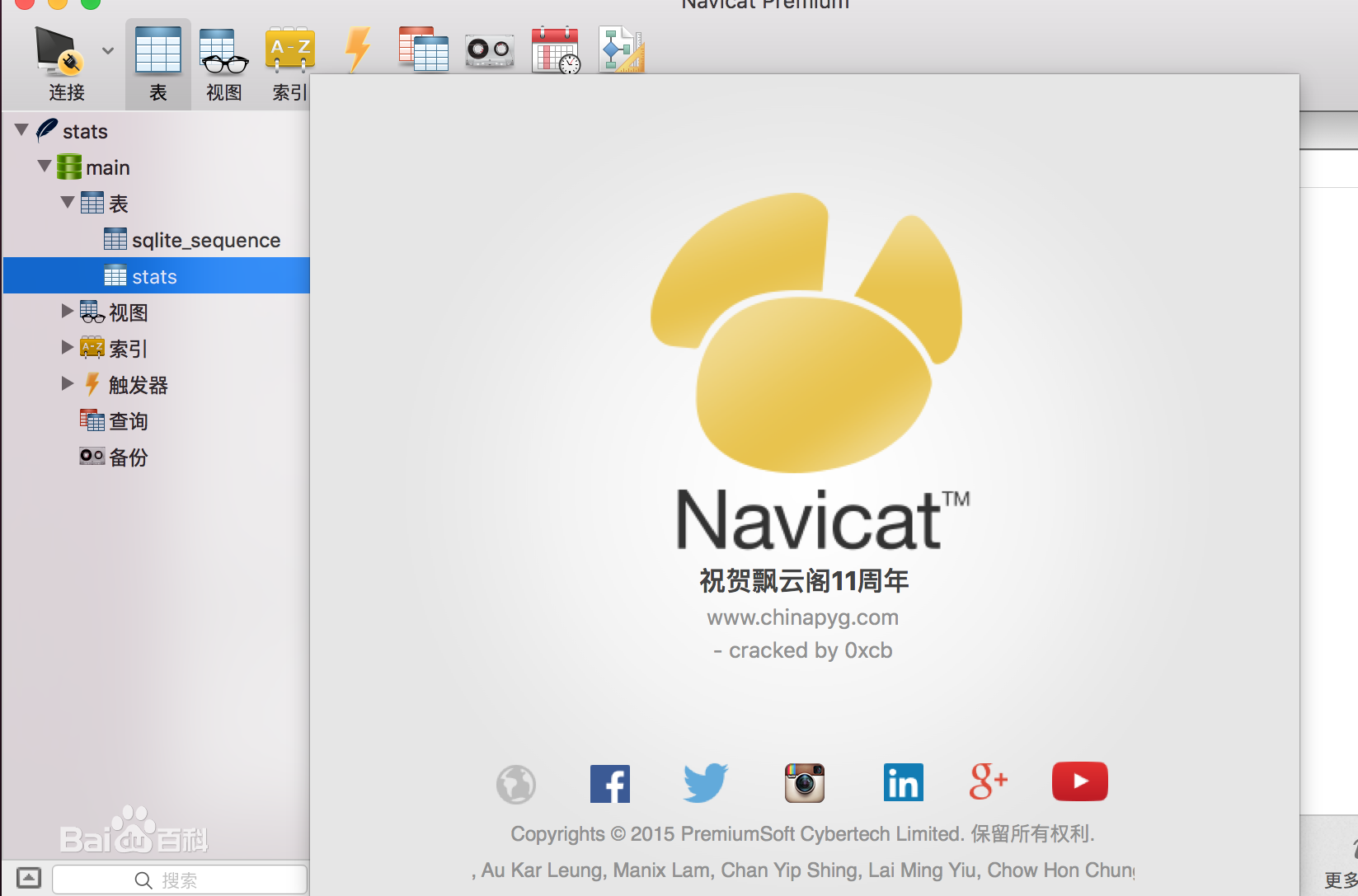
Task: Click the sidebar search field
Action: click(x=180, y=880)
